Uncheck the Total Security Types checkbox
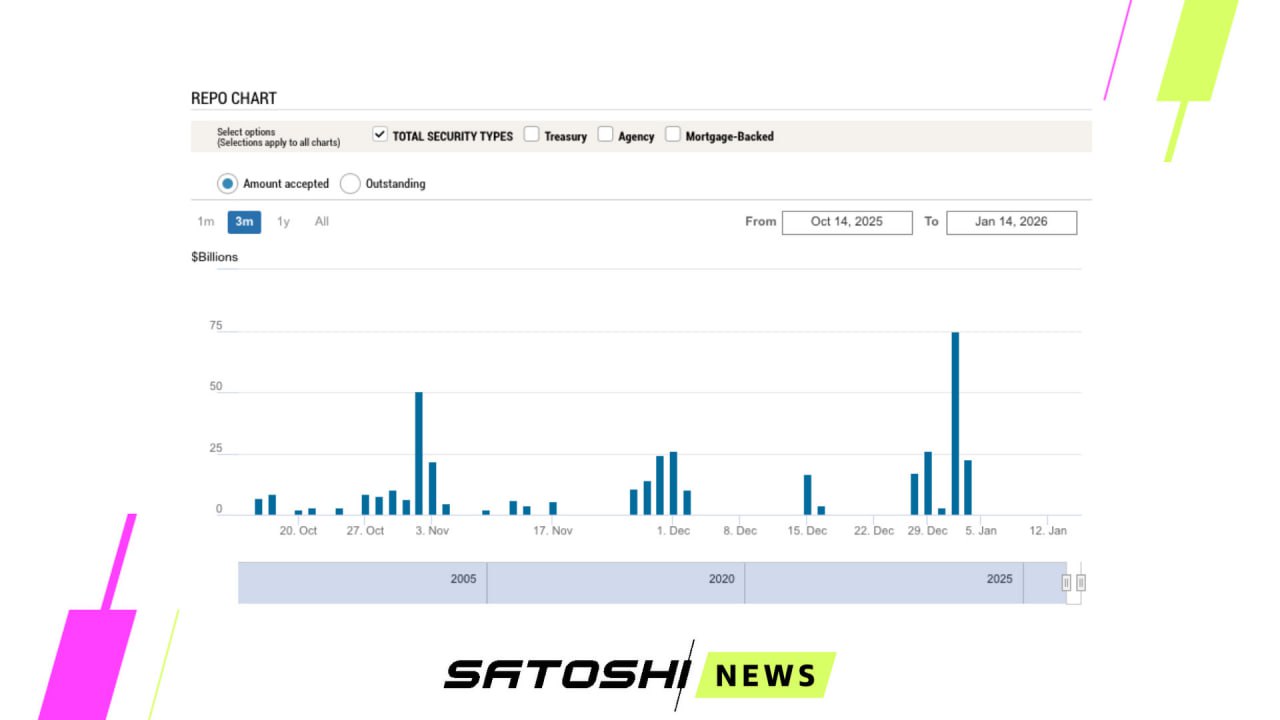This screenshot has width=1280, height=720. click(380, 135)
